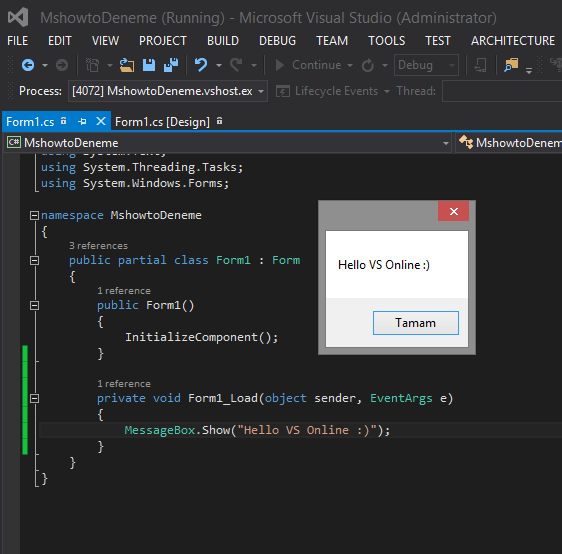Open the Redo history dropdown
The width and height of the screenshot is (562, 554).
coord(254,66)
